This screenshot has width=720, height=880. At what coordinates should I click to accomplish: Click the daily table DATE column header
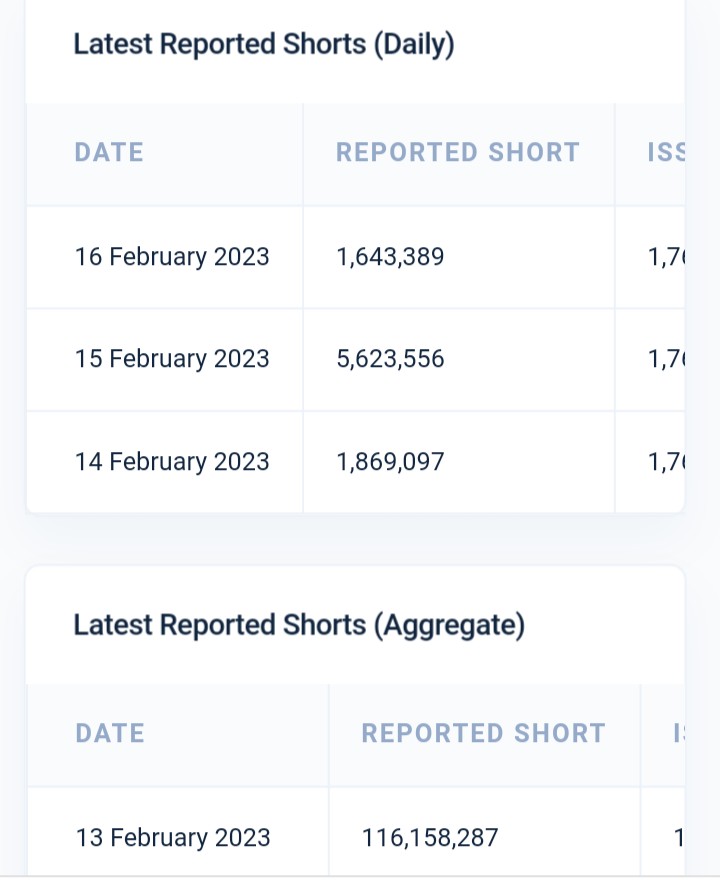point(109,153)
